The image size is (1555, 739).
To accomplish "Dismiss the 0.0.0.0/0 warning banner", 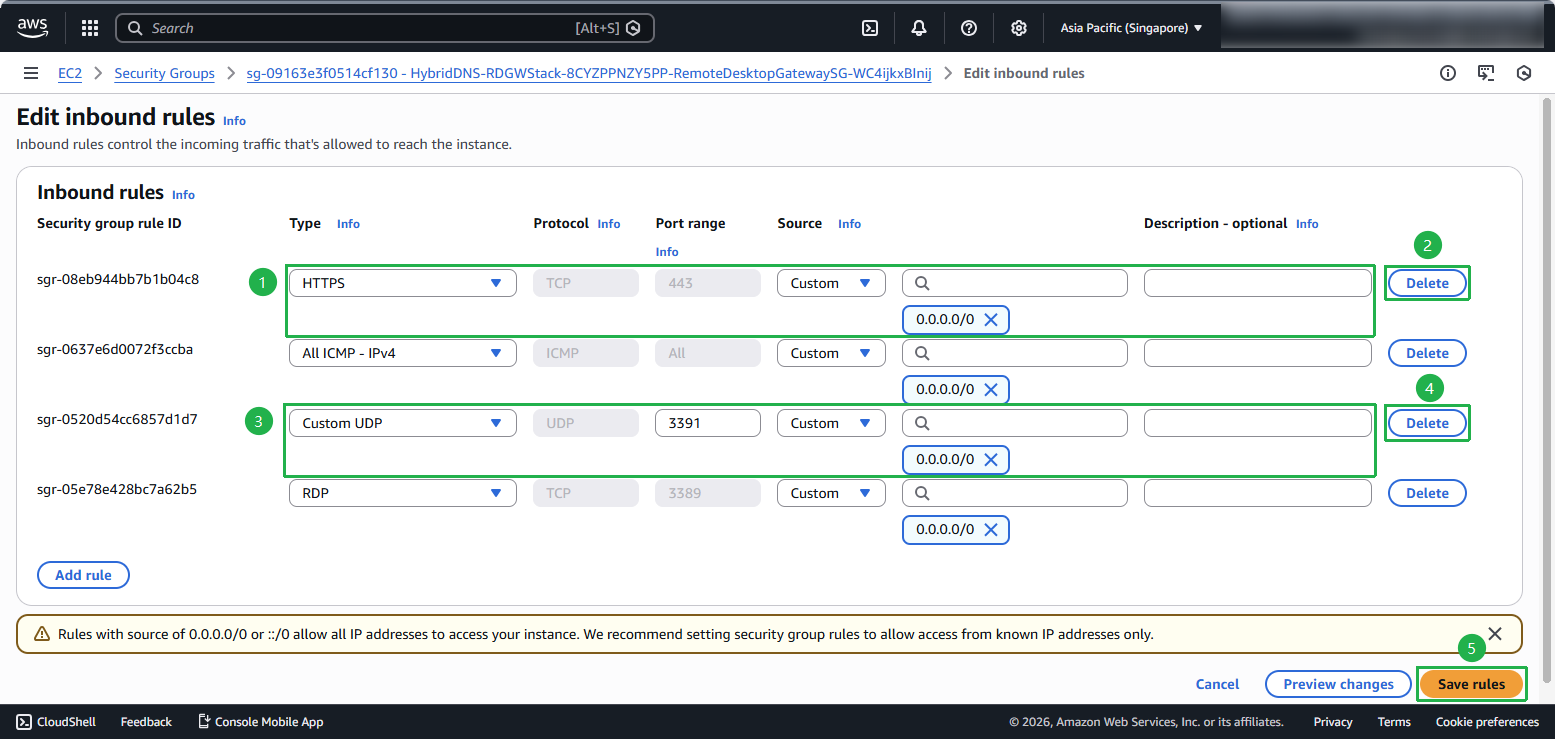I will point(1494,633).
